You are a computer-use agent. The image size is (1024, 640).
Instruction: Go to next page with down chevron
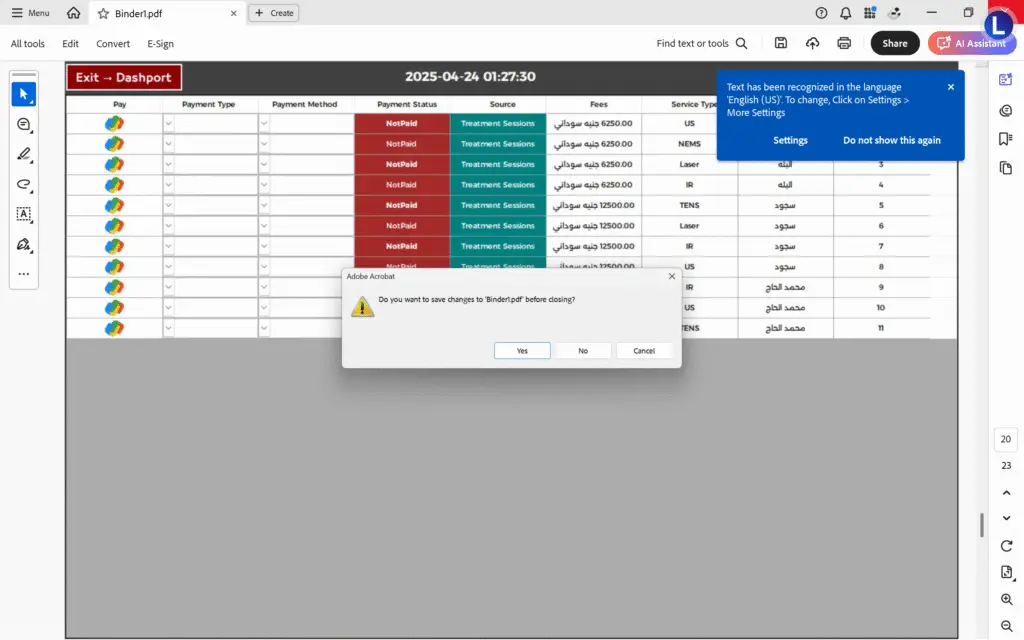pos(1006,519)
